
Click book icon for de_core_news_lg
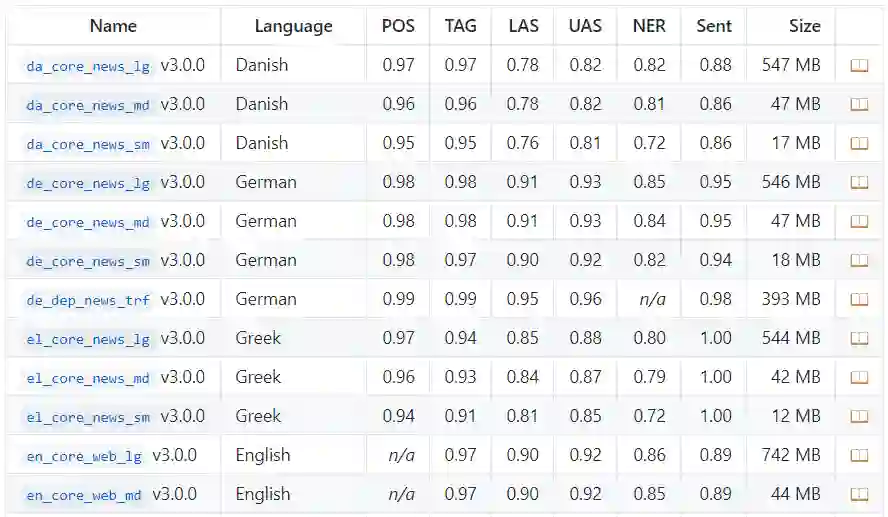[859, 183]
